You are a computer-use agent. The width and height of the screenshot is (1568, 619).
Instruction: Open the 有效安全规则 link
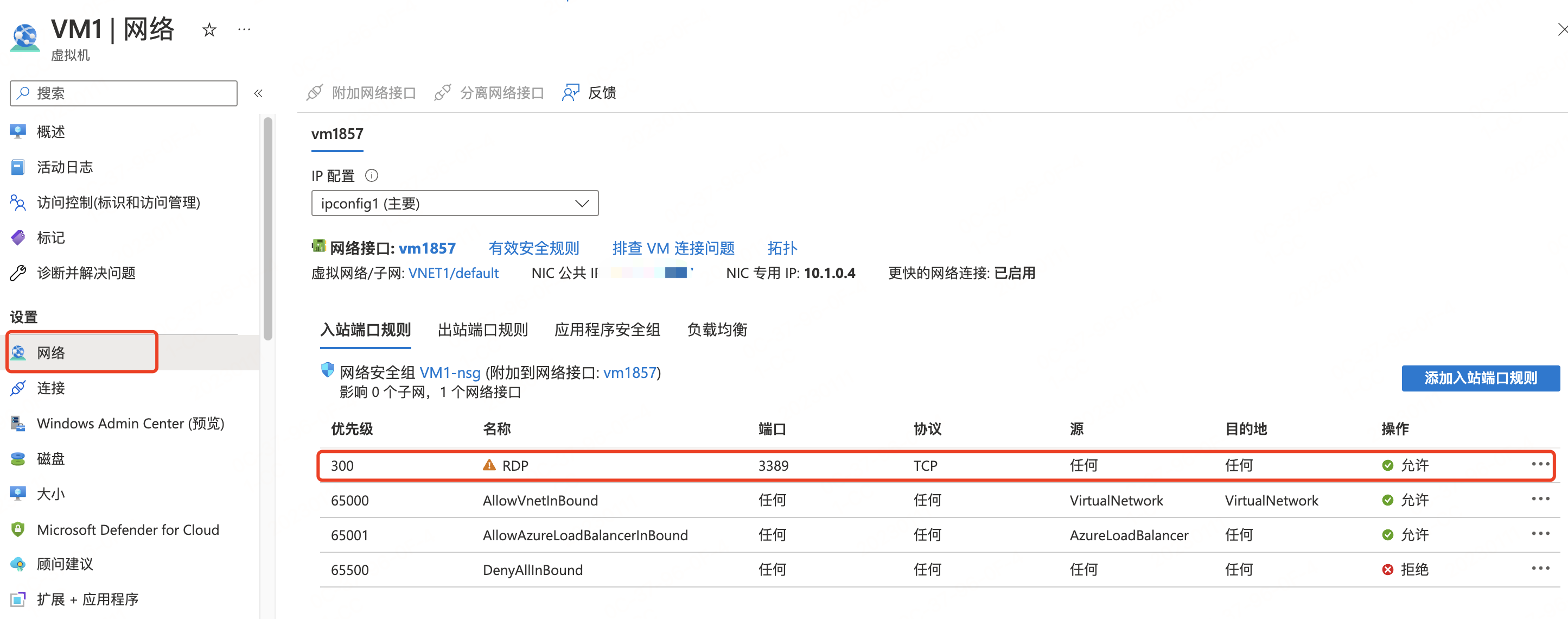tap(534, 249)
